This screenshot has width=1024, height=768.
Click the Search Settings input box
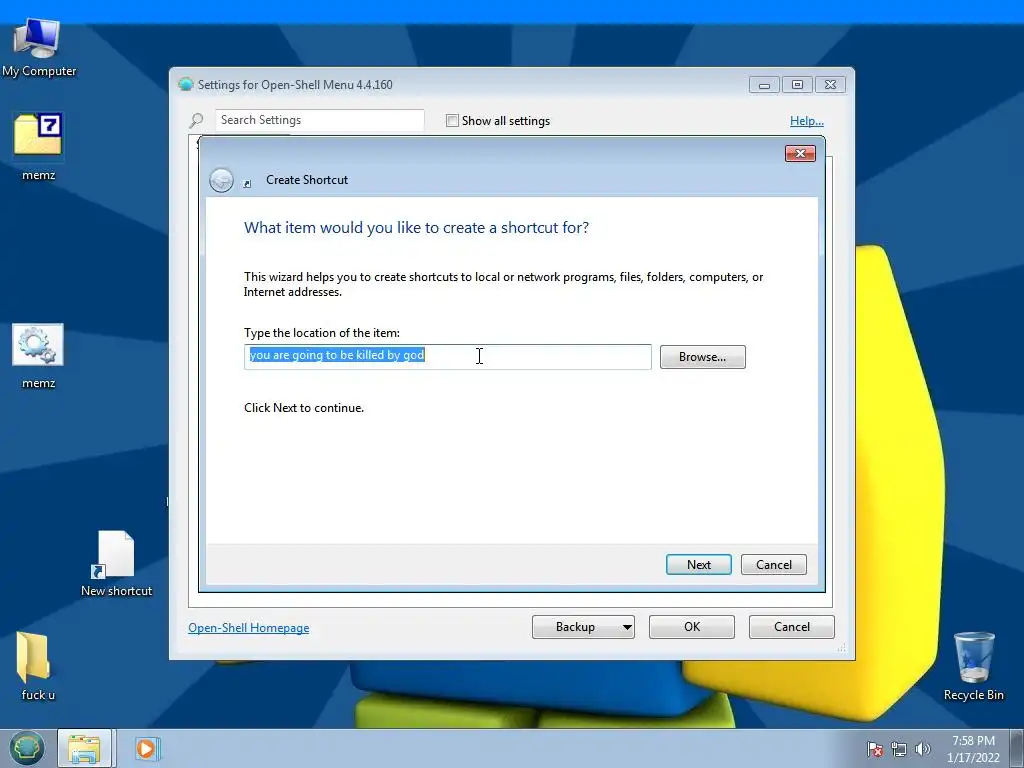click(319, 120)
